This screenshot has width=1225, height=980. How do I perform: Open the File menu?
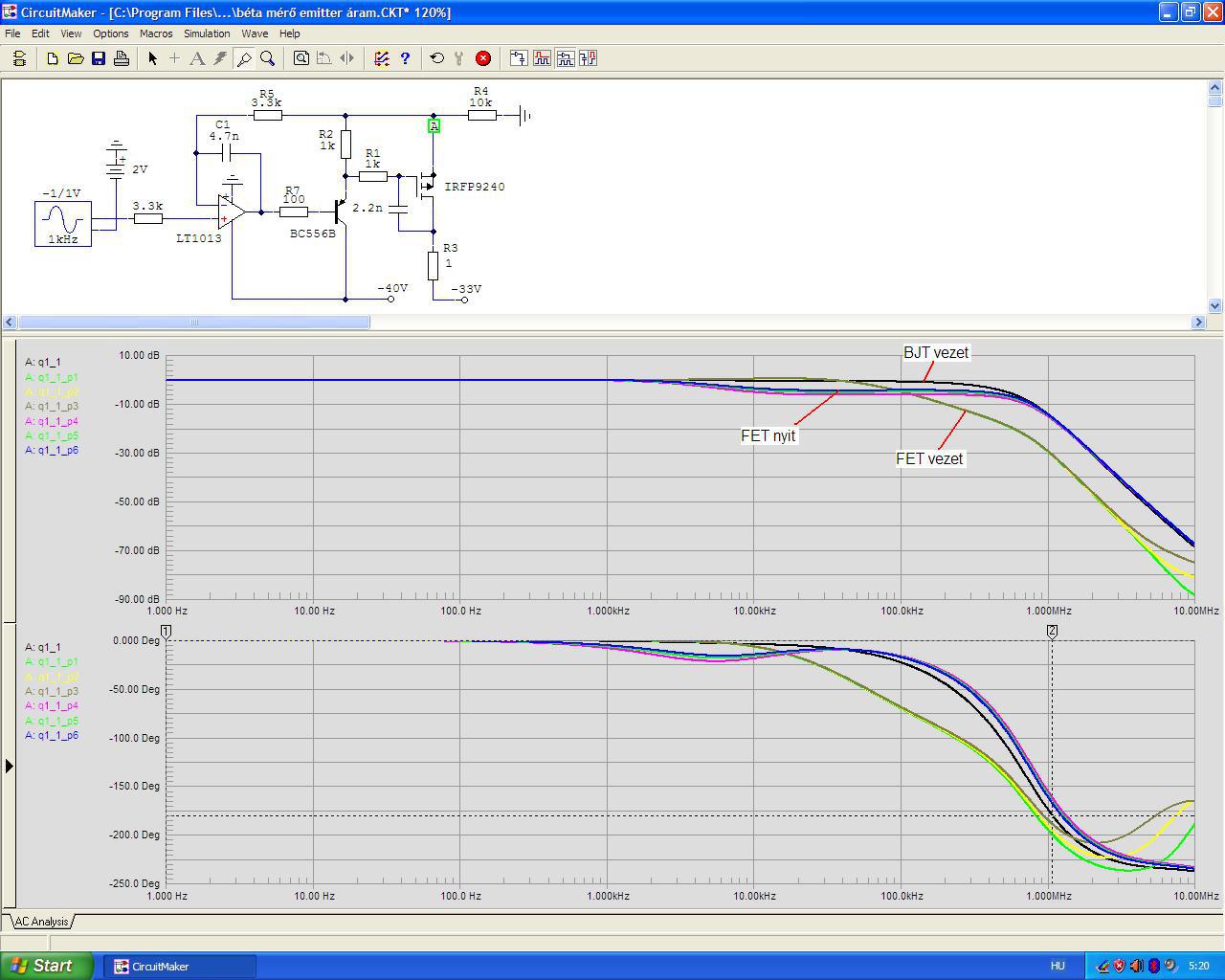click(12, 33)
